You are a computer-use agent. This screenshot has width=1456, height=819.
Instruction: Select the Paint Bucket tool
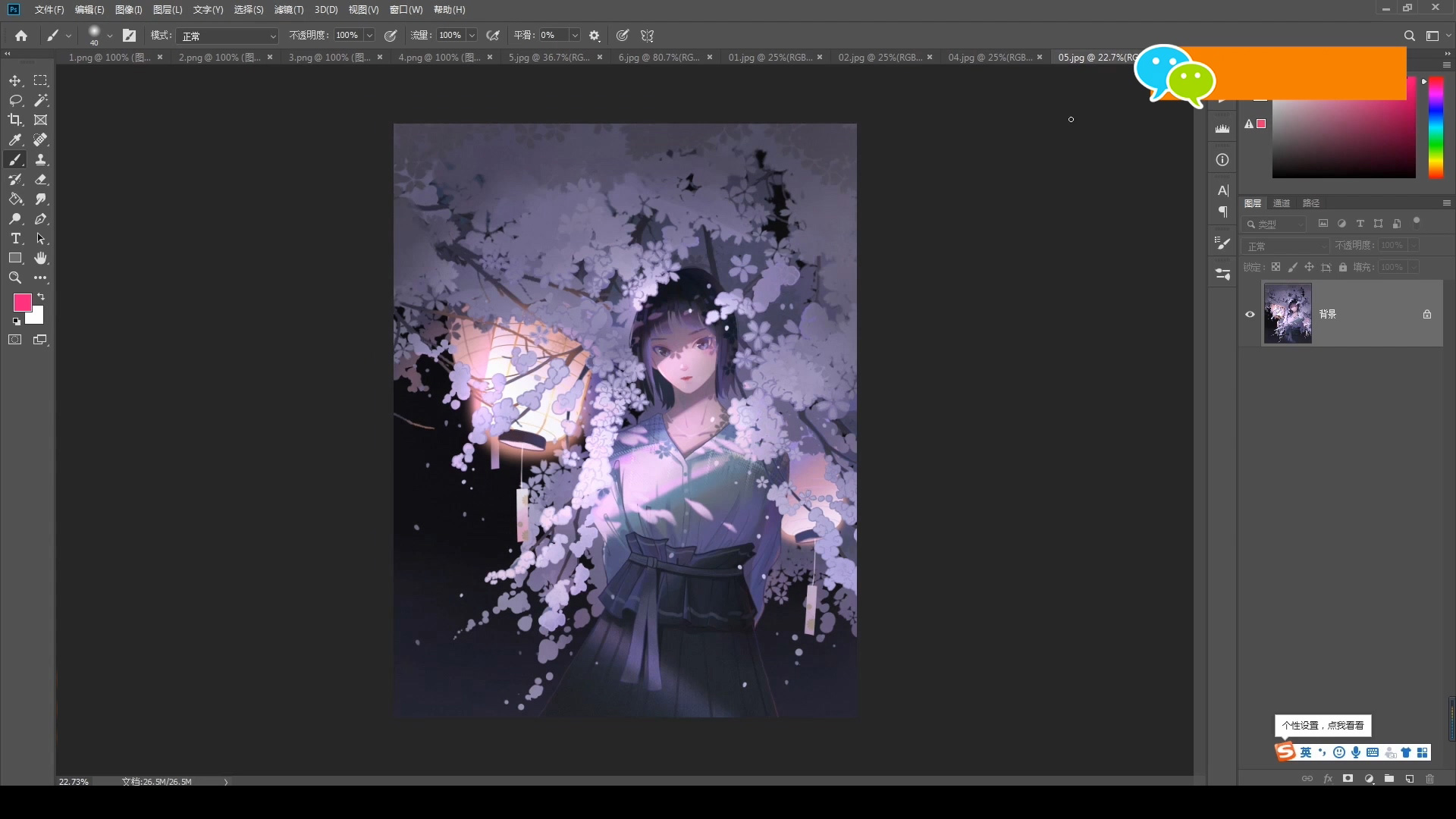pos(15,199)
